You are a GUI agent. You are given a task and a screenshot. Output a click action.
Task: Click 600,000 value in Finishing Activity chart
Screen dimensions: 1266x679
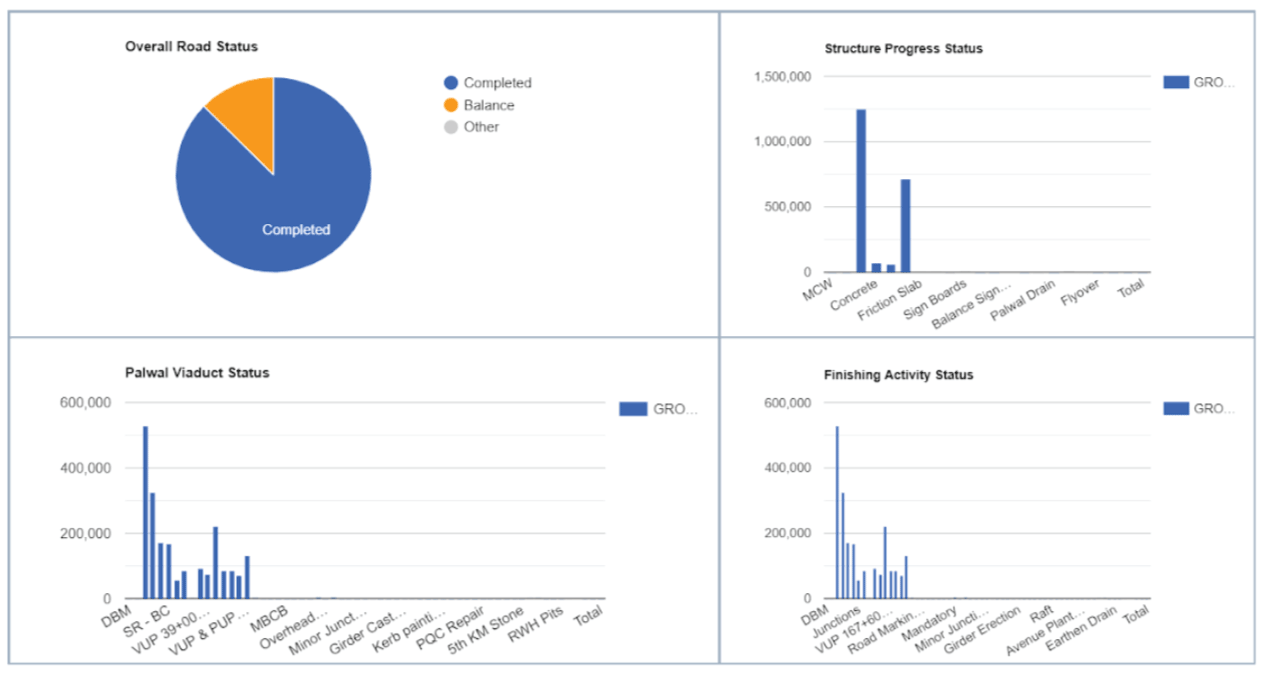(788, 403)
